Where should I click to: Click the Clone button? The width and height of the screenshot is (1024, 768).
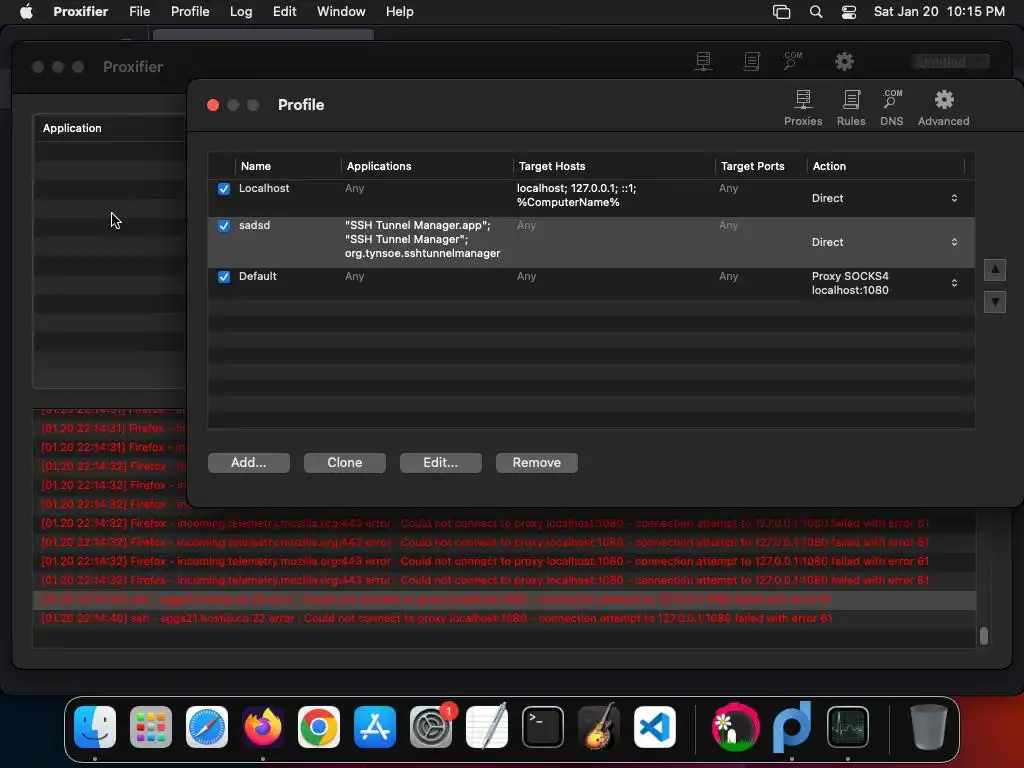[345, 462]
